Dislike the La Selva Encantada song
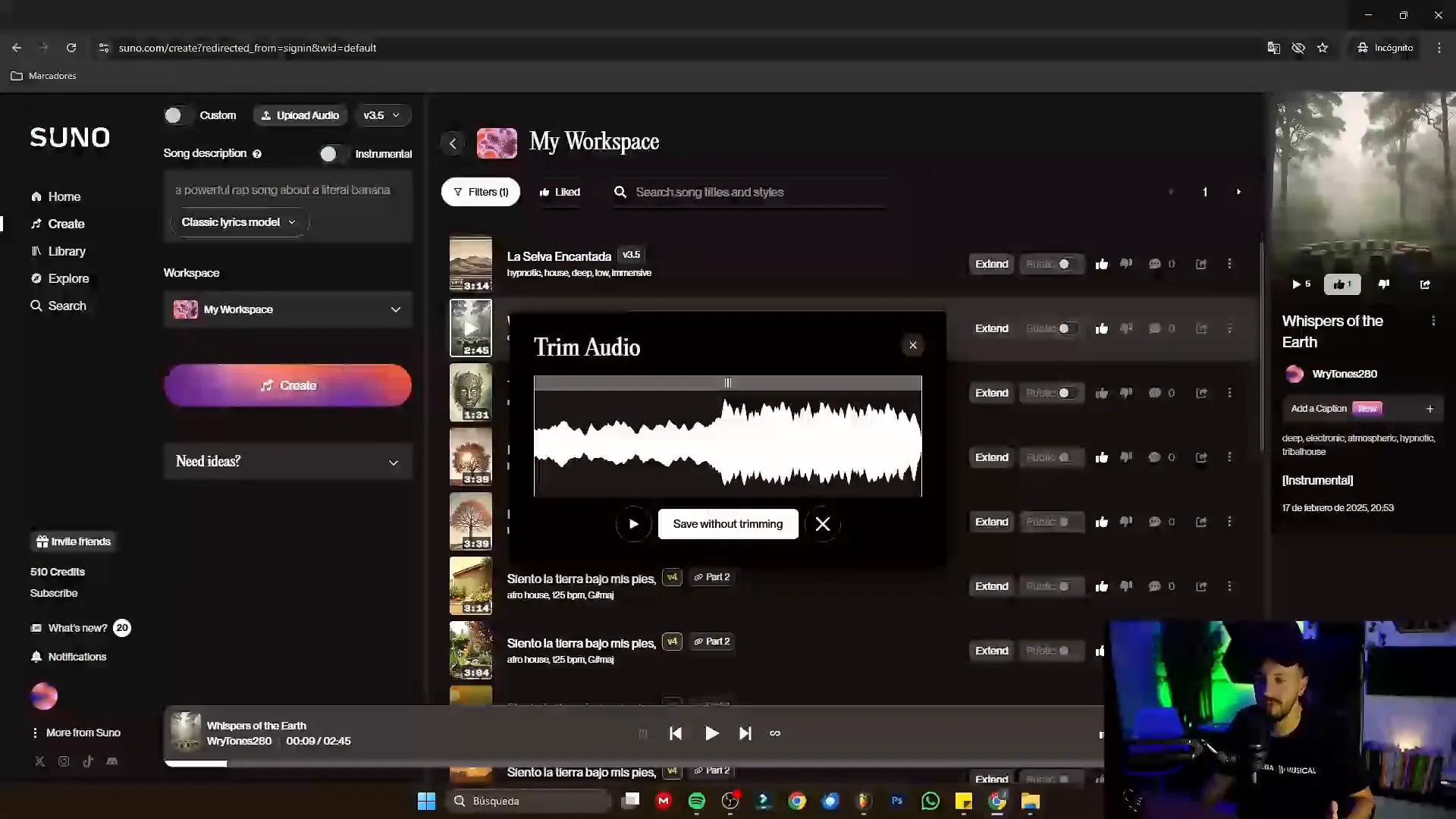 (1126, 264)
